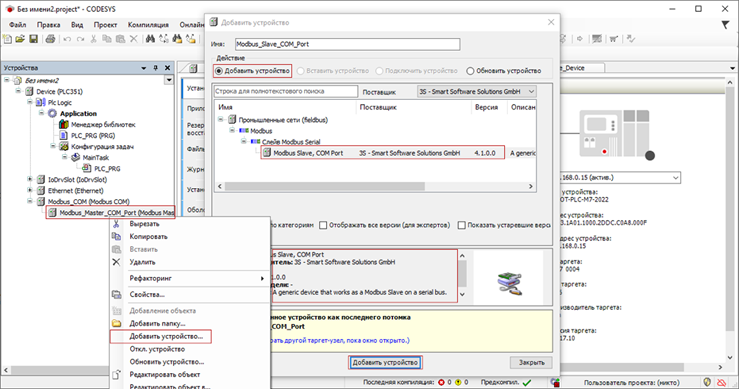Click the yellow warning count icon in status bar
This screenshot has height=389, width=739.
458,382
